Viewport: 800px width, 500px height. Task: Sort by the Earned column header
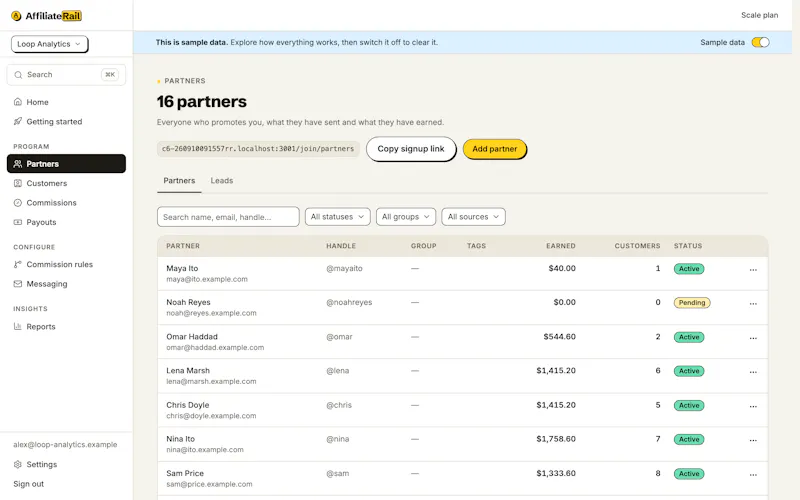click(x=561, y=246)
